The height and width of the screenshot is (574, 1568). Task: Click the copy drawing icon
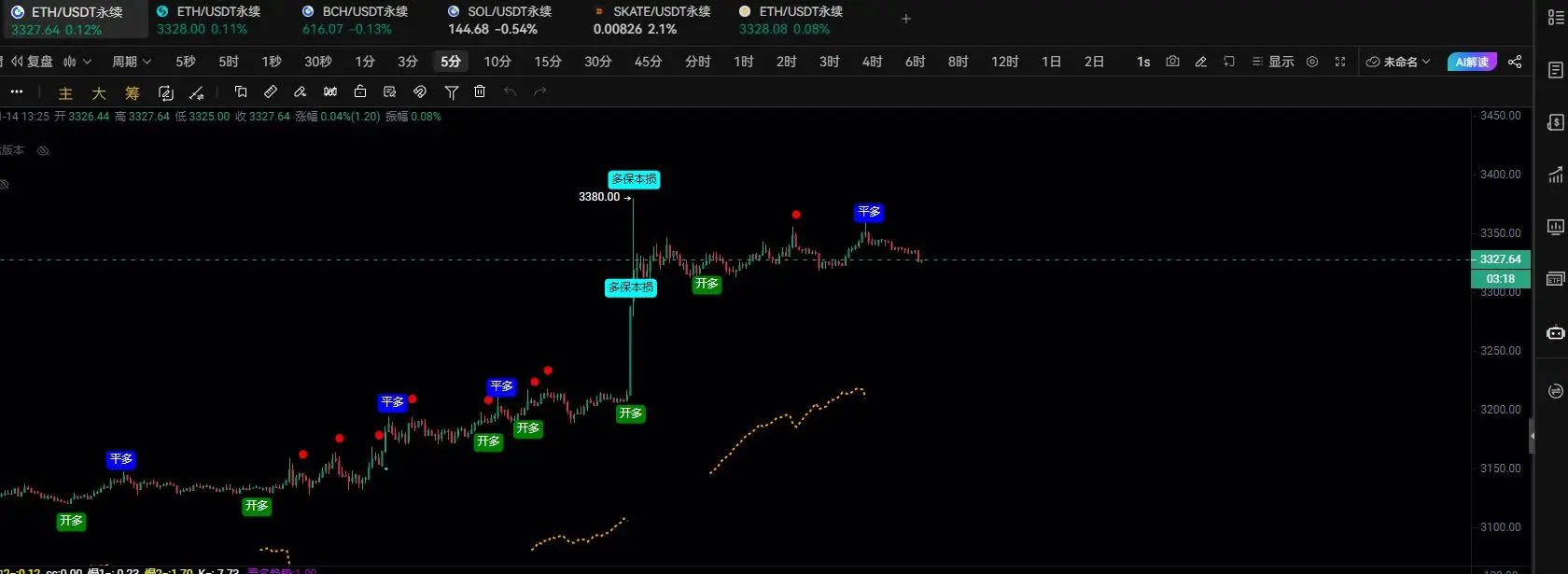[x=241, y=91]
